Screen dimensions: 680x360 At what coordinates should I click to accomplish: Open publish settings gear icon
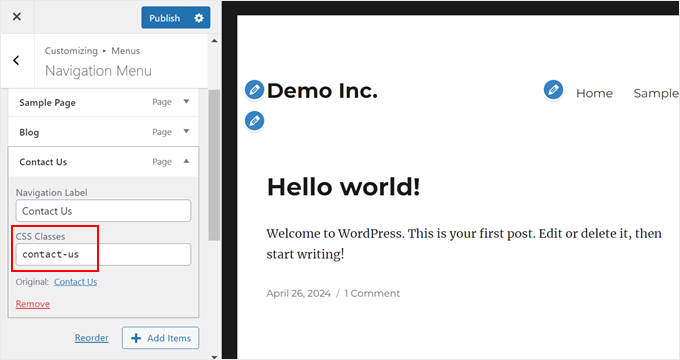[x=199, y=18]
